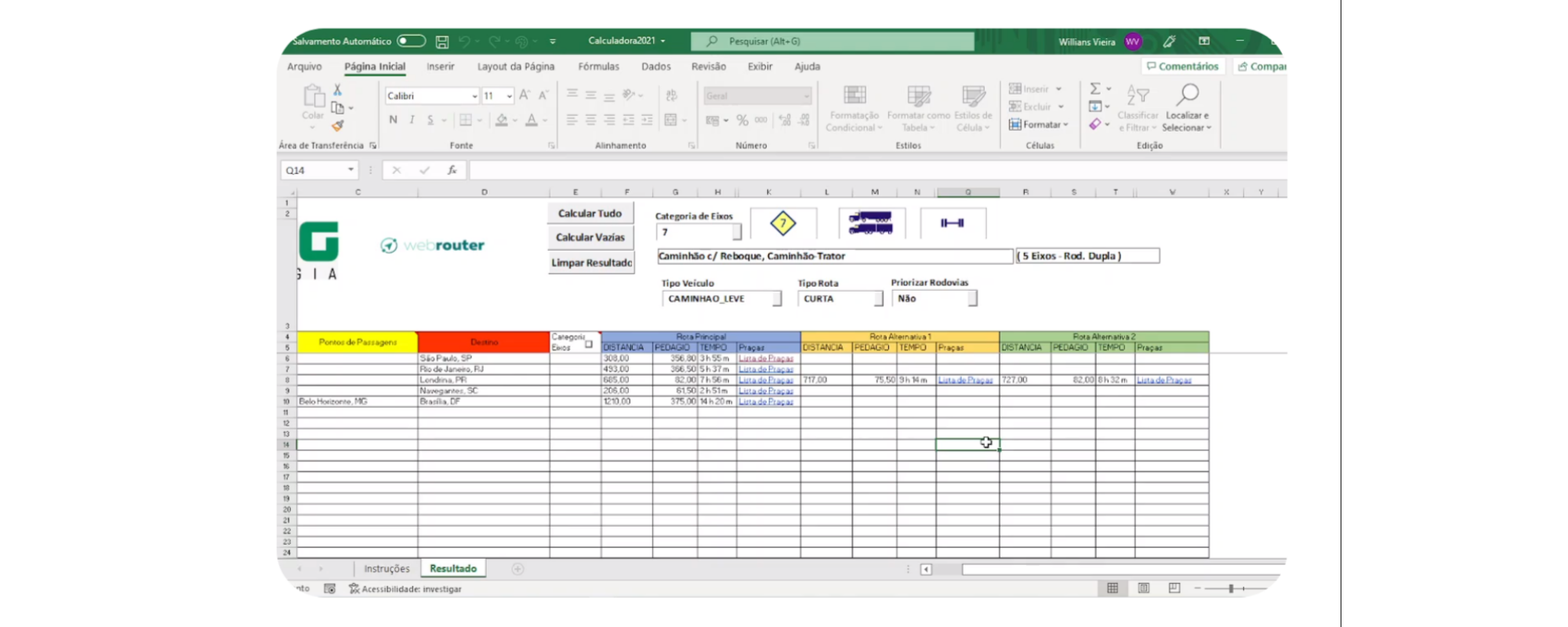Select the cell containing Brasília, DF
The height and width of the screenshot is (627, 1568).
coord(484,401)
